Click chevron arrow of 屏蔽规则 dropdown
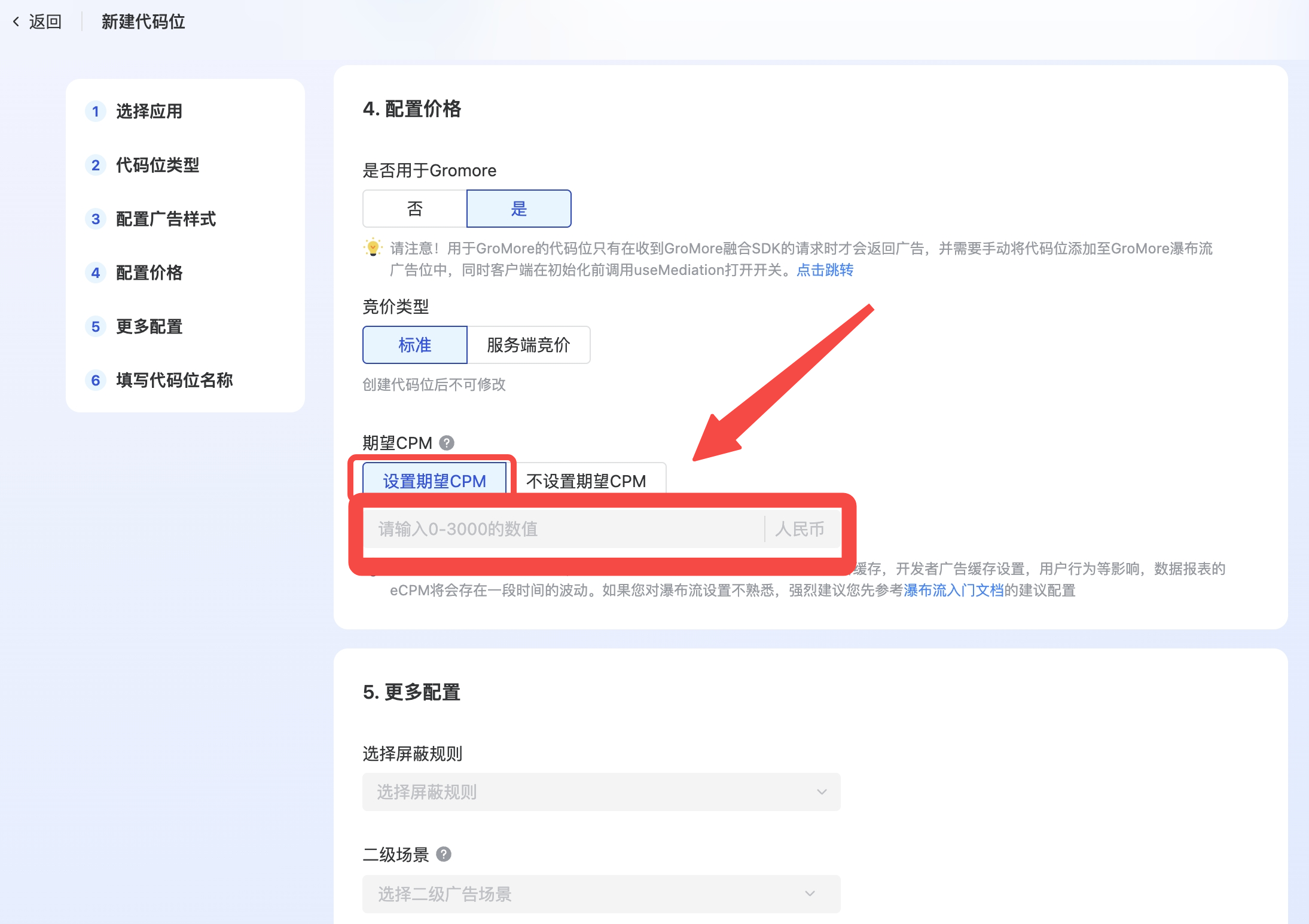This screenshot has width=1309, height=924. 822,792
